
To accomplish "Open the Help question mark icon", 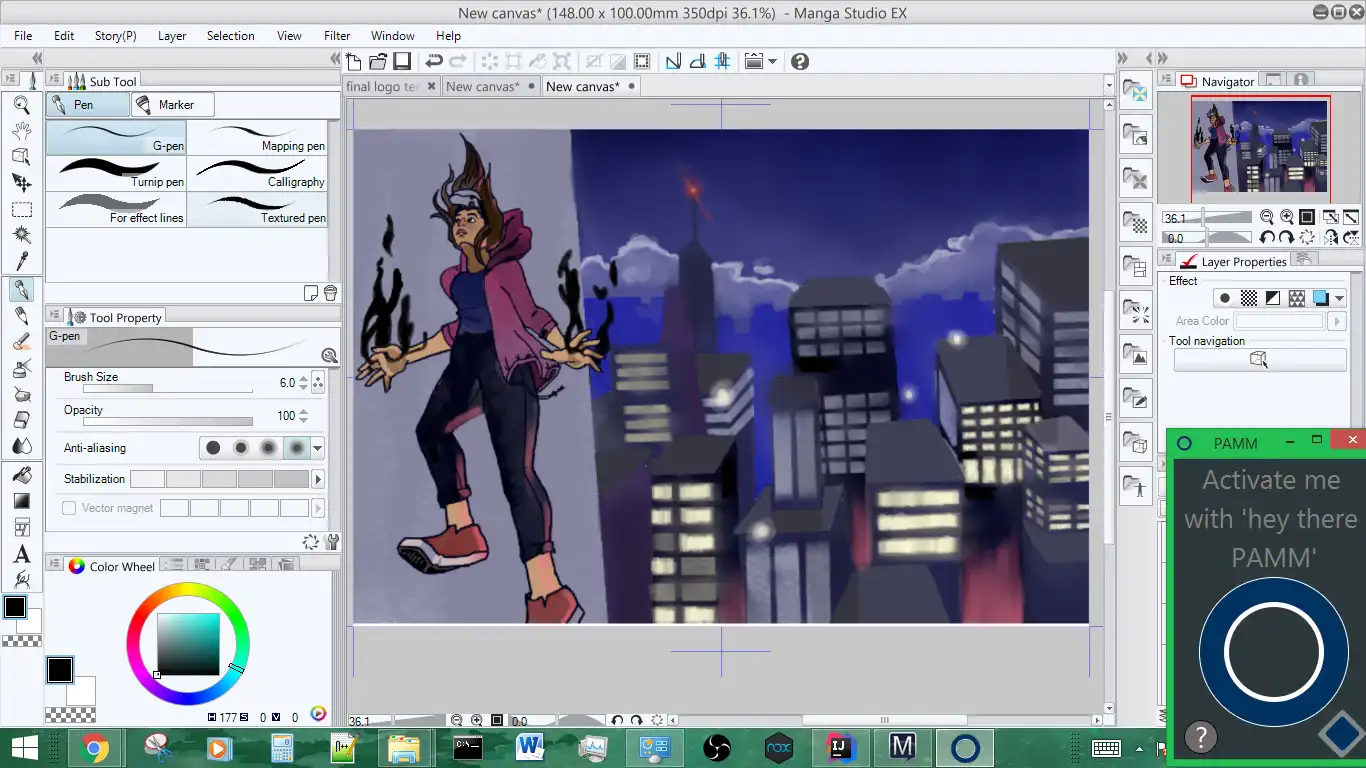I will [x=799, y=62].
